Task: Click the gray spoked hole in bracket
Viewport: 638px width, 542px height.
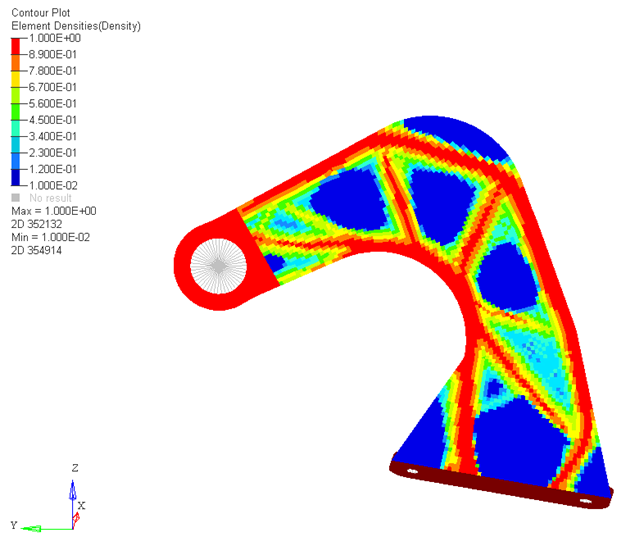Action: pos(218,266)
